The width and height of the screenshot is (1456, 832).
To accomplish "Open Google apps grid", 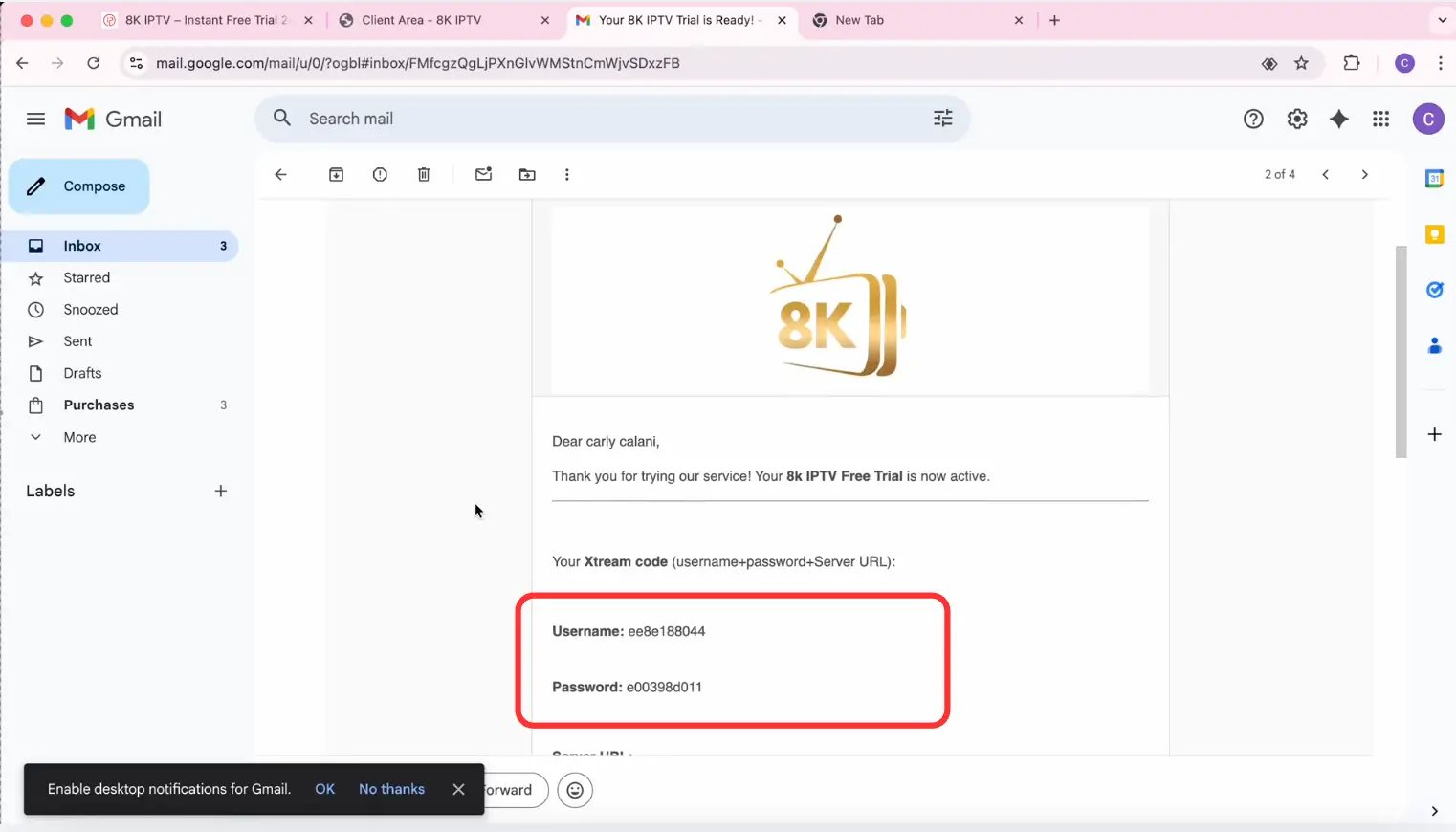I will (1380, 119).
